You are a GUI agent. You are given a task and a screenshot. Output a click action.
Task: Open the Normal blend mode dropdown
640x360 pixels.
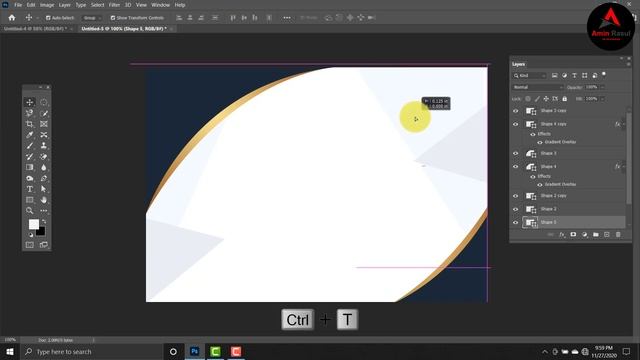tap(538, 87)
